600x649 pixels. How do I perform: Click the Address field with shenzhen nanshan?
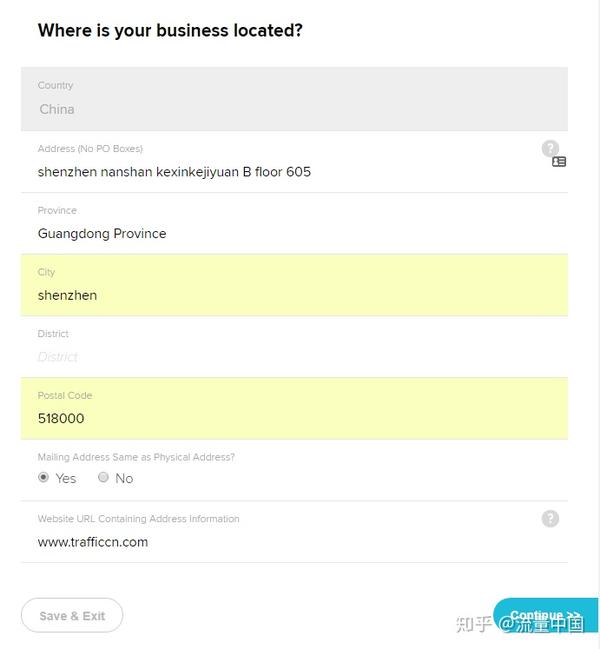click(x=294, y=162)
